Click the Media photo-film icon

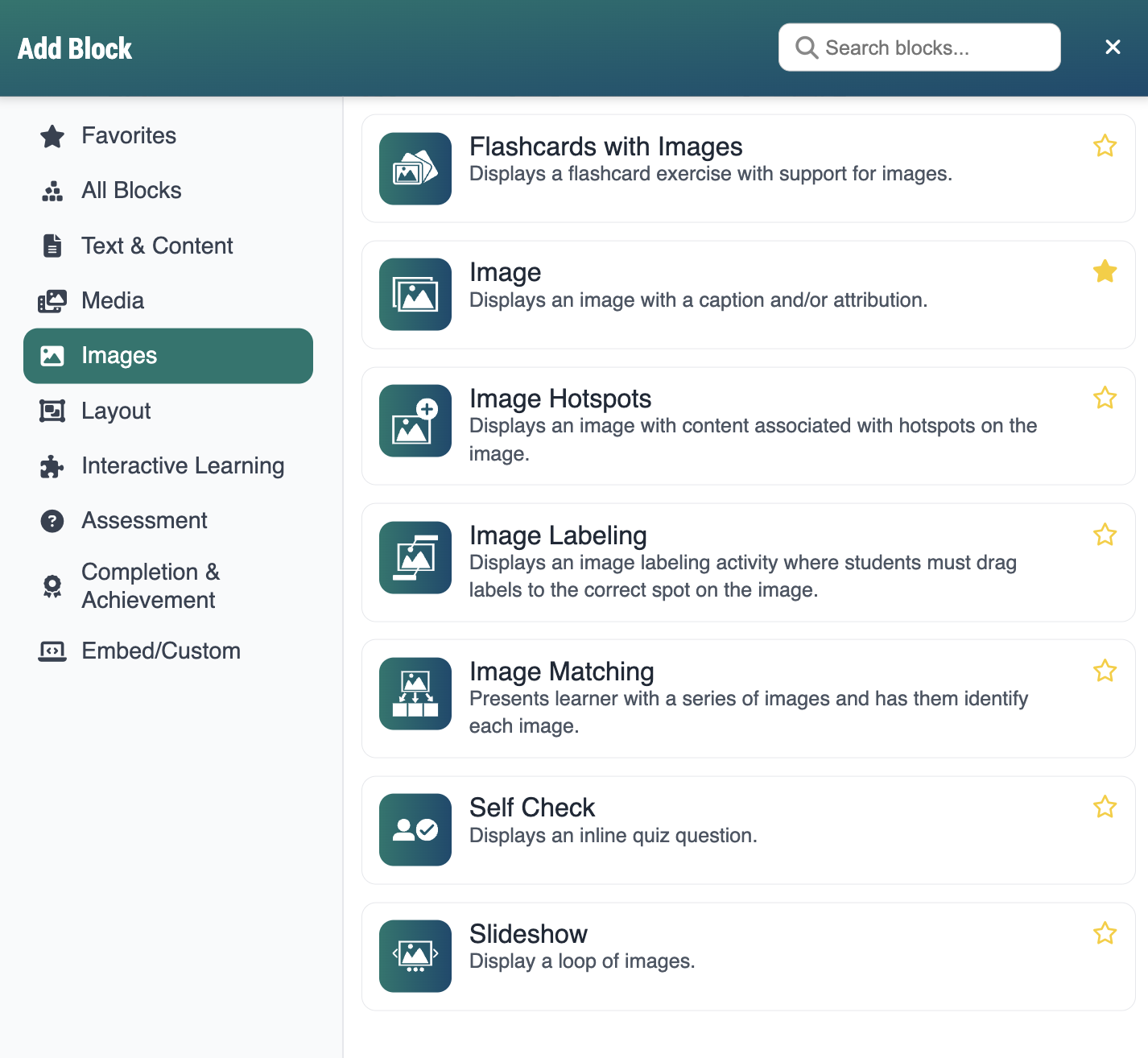(x=52, y=301)
